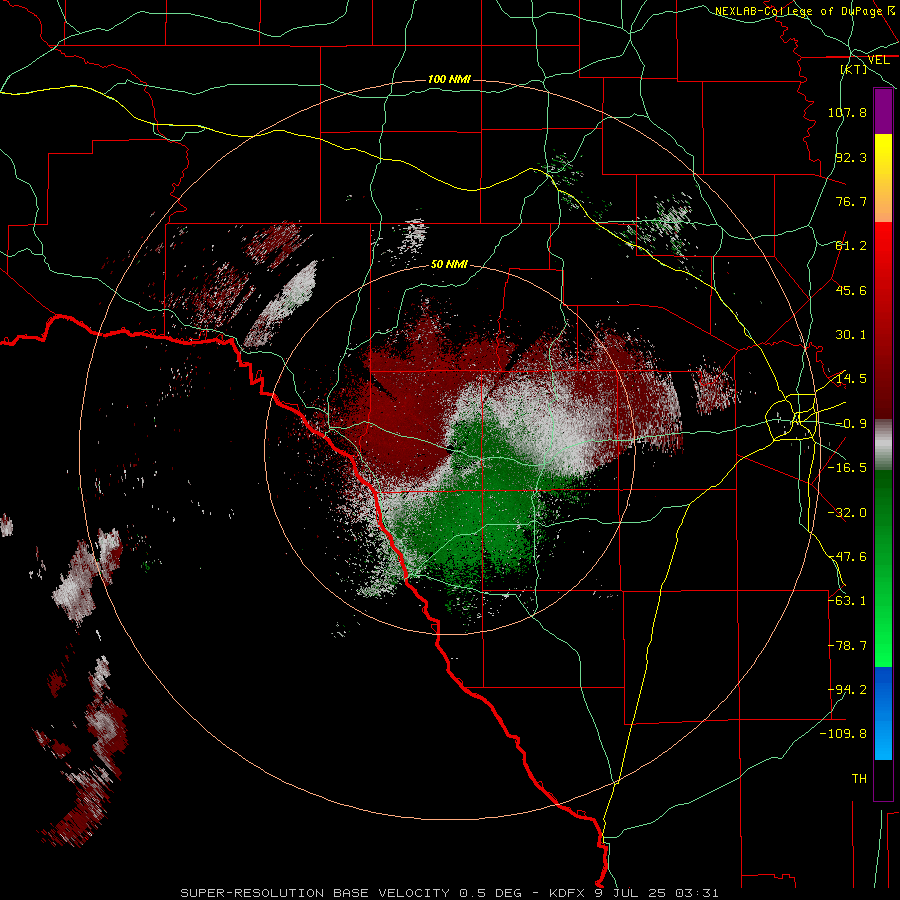
Task: Click the -63.1 velocity scale value
Action: click(847, 601)
